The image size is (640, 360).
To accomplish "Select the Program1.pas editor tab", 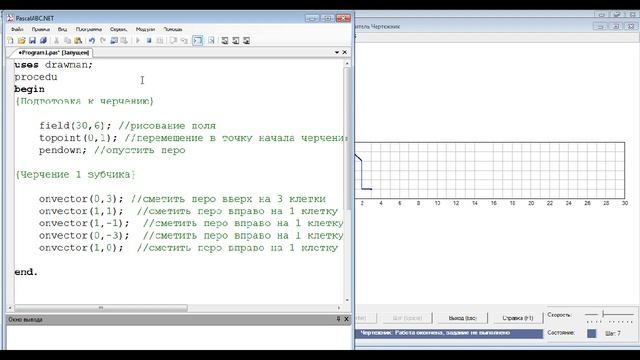I will (x=53, y=53).
